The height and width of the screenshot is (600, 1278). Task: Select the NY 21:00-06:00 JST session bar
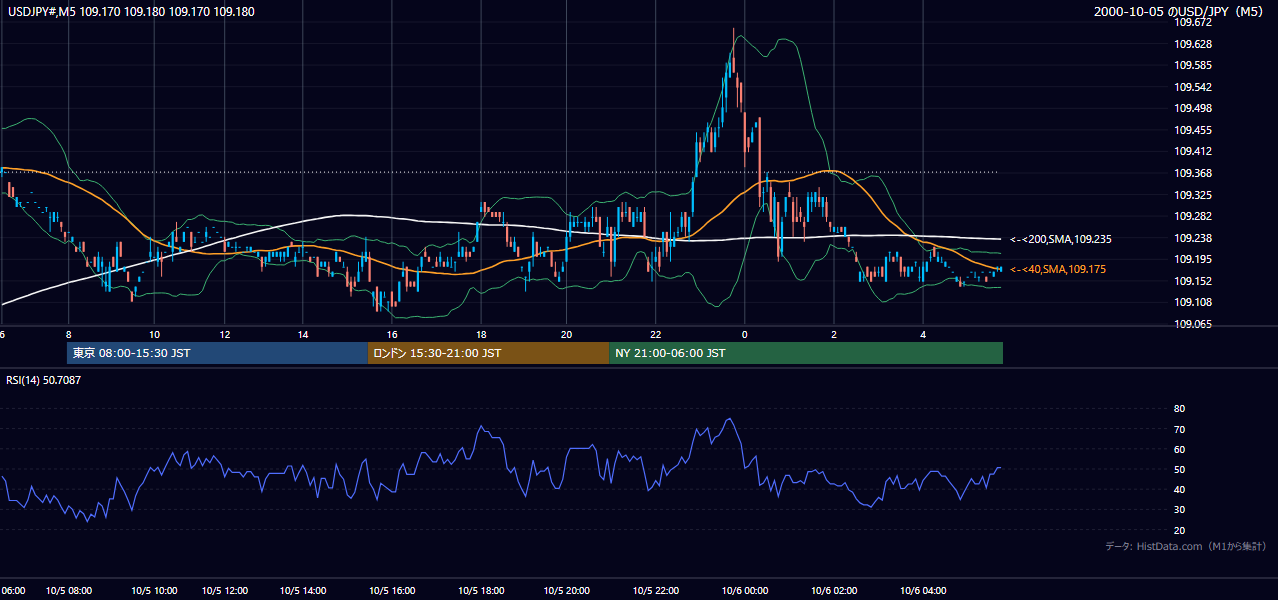(806, 353)
